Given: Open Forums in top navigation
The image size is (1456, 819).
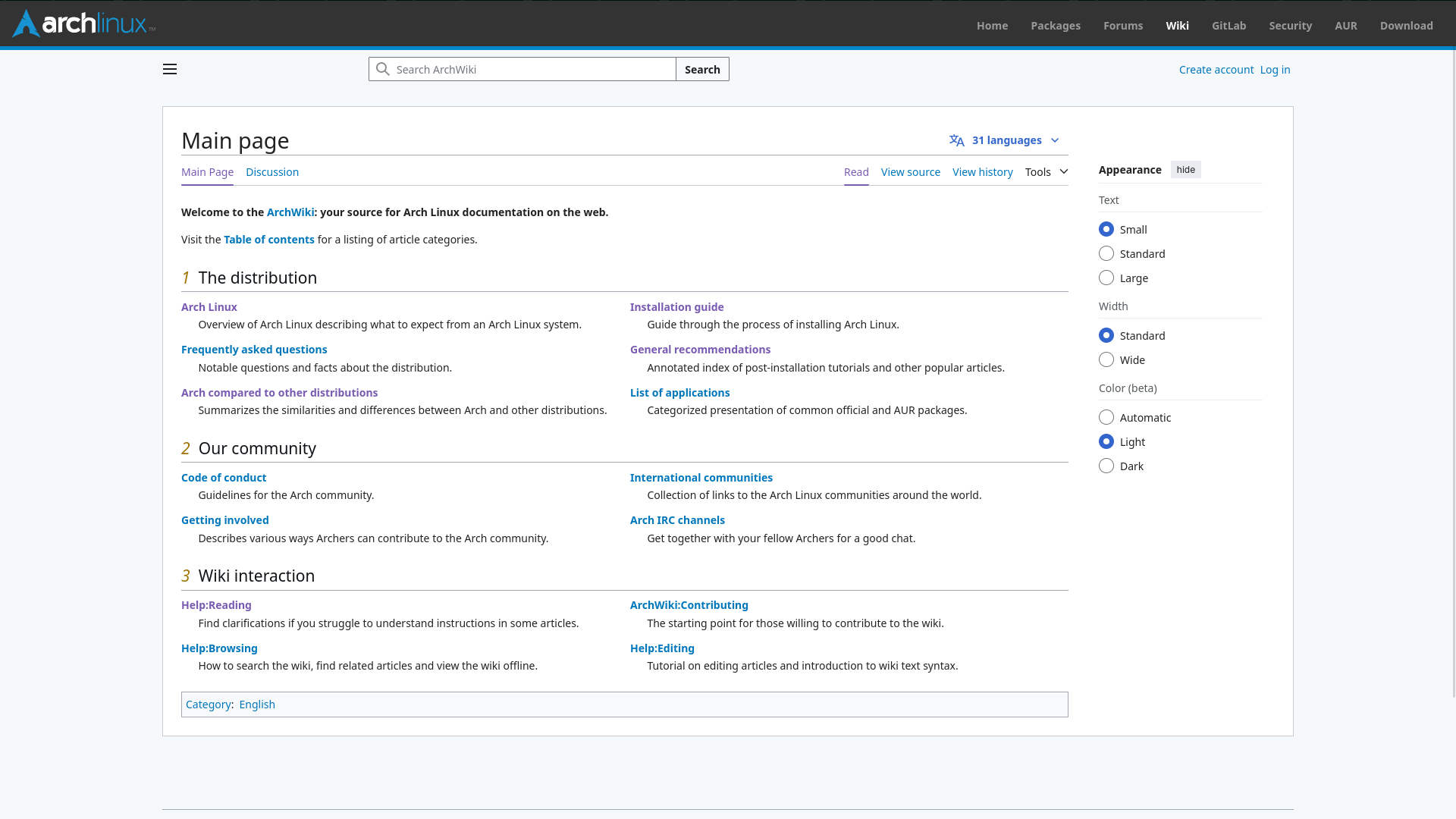Looking at the screenshot, I should point(1123,25).
